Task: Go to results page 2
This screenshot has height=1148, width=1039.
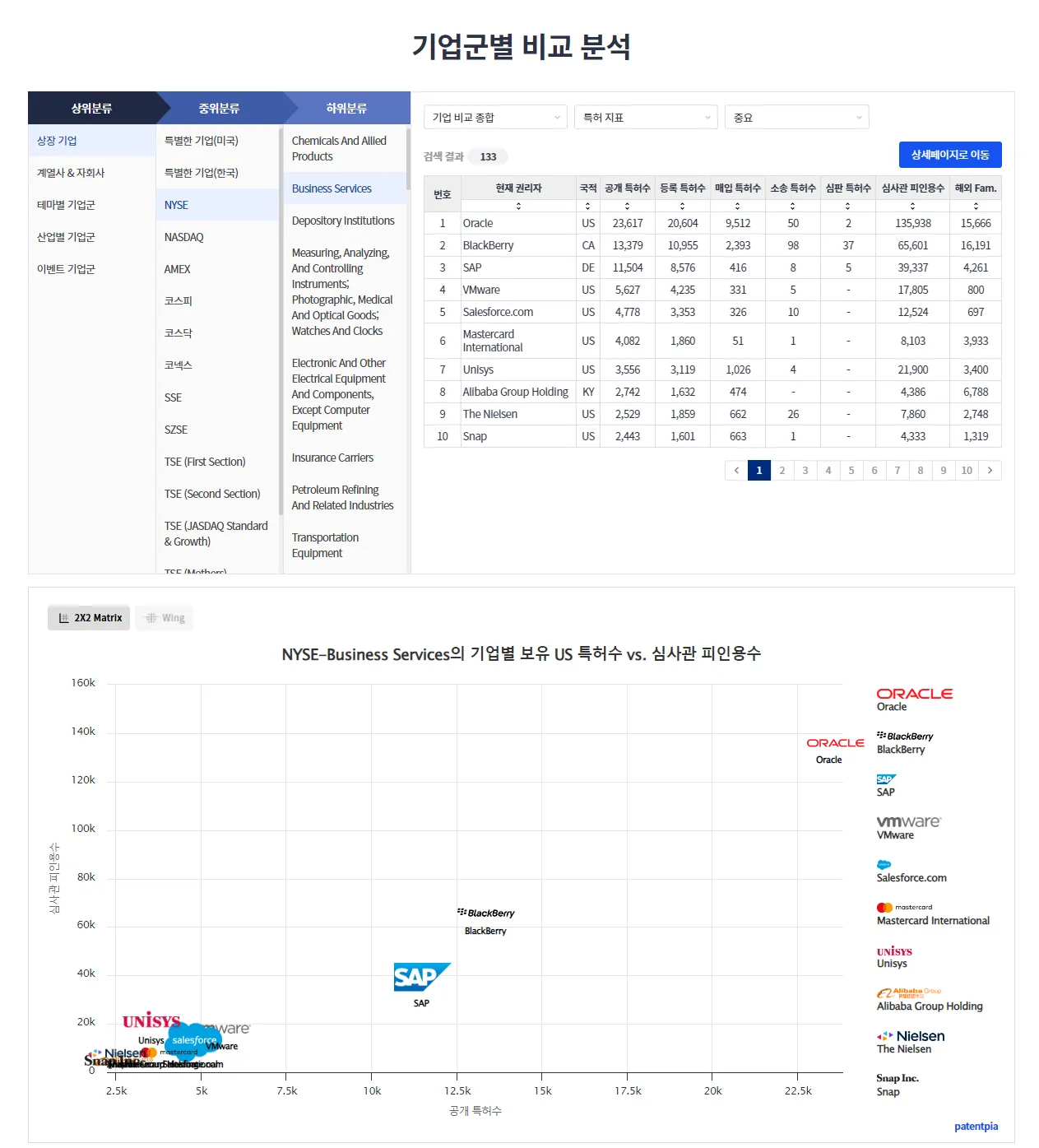Action: [782, 471]
